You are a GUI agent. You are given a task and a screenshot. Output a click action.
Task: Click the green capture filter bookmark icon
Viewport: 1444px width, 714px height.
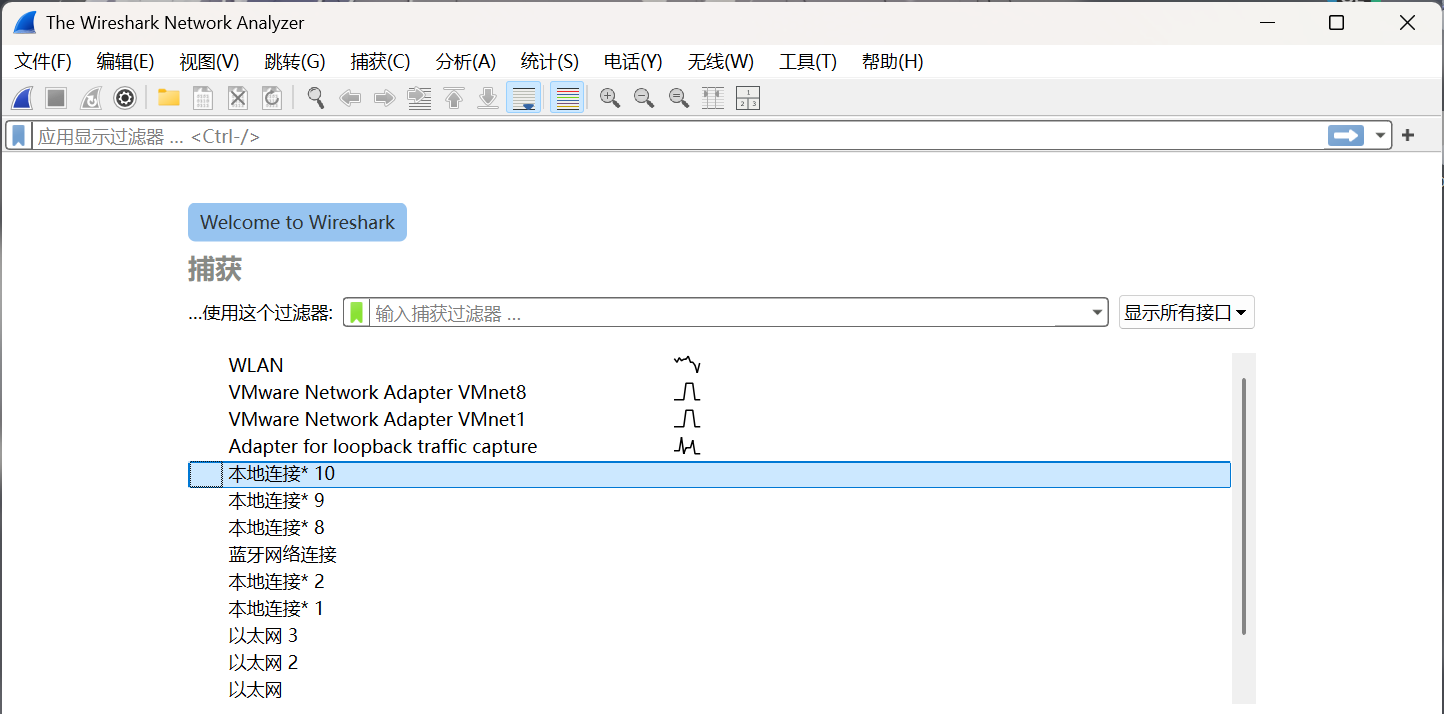(x=356, y=313)
